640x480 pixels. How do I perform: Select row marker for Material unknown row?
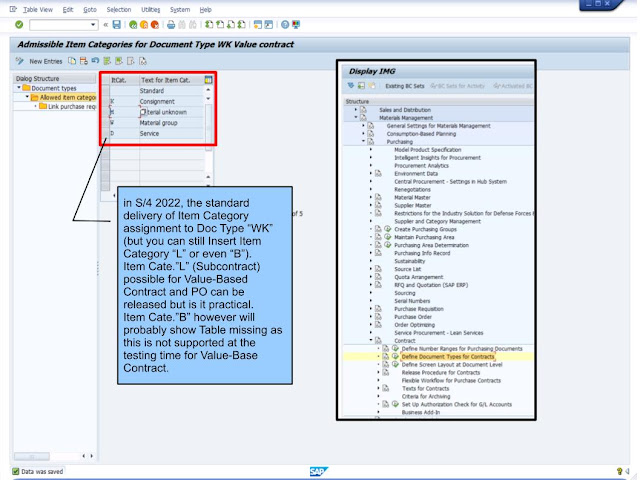click(105, 112)
